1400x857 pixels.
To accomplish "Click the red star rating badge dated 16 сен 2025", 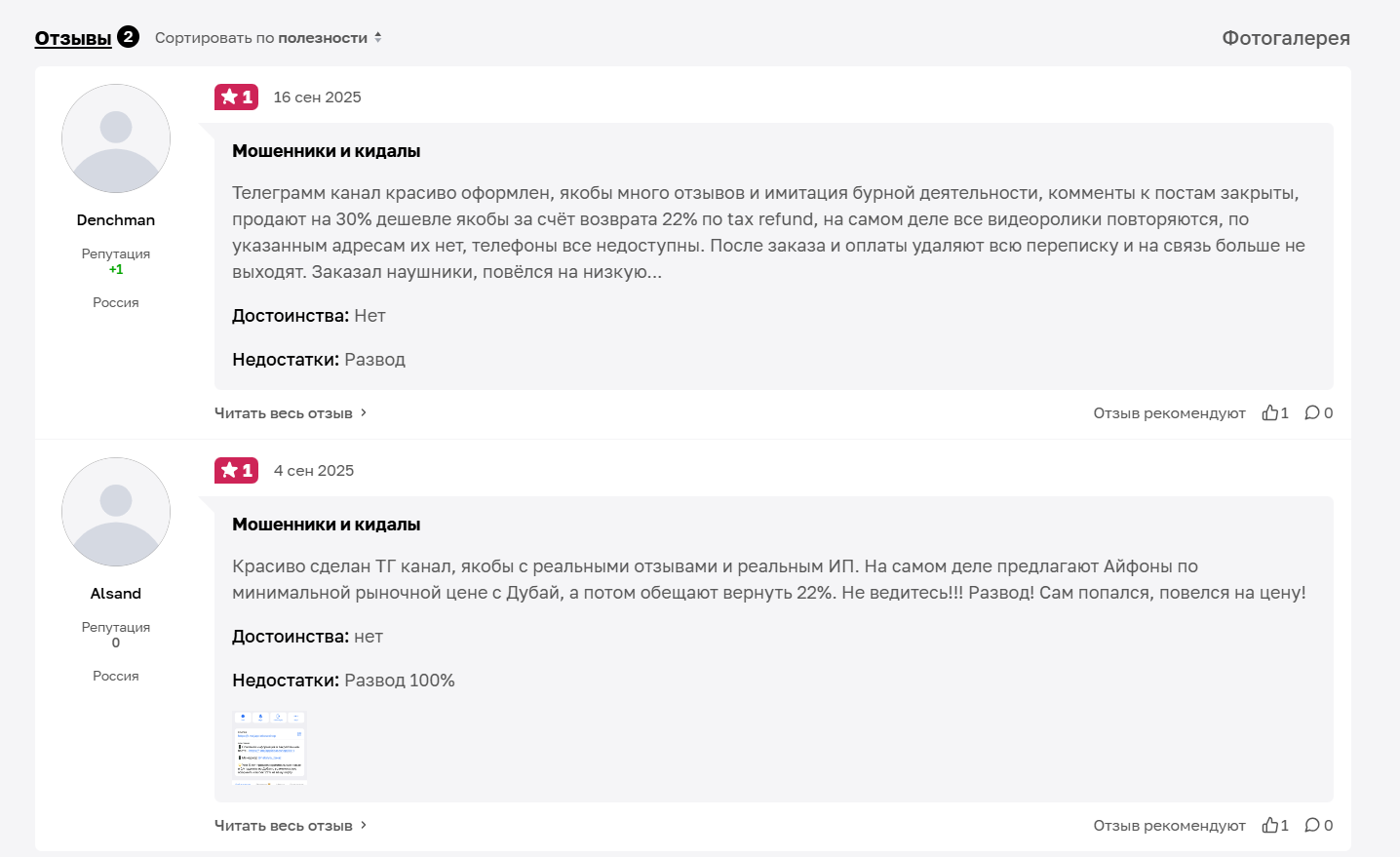I will 236,97.
